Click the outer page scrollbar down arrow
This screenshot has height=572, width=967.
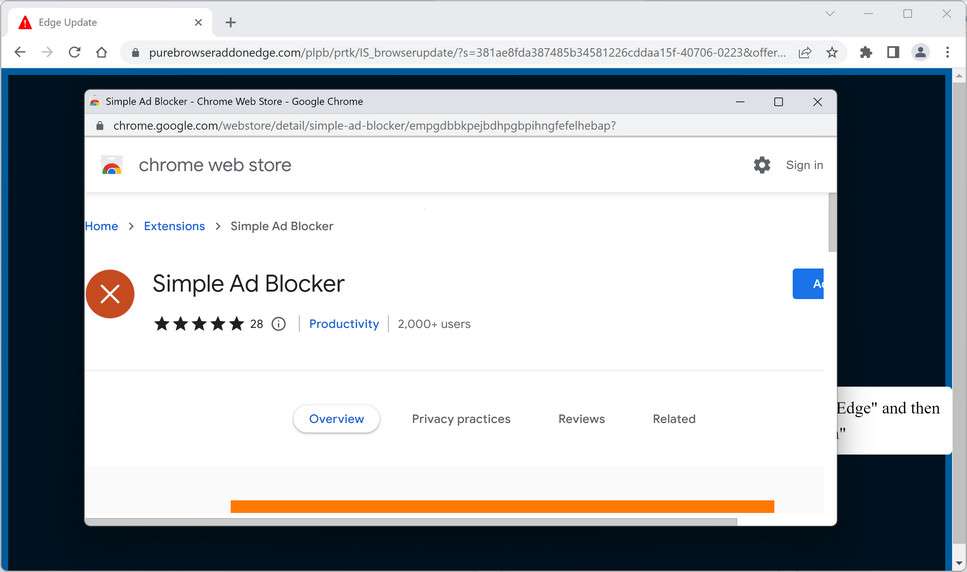959,563
